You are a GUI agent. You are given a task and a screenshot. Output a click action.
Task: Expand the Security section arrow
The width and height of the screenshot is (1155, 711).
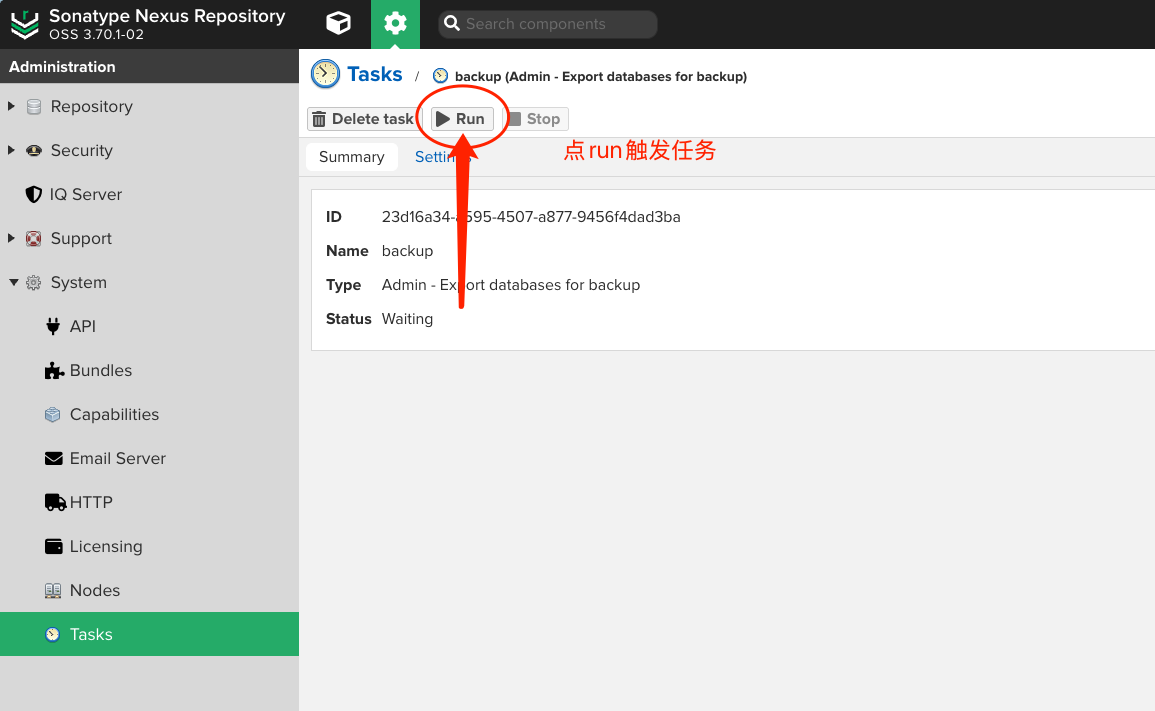[12, 150]
